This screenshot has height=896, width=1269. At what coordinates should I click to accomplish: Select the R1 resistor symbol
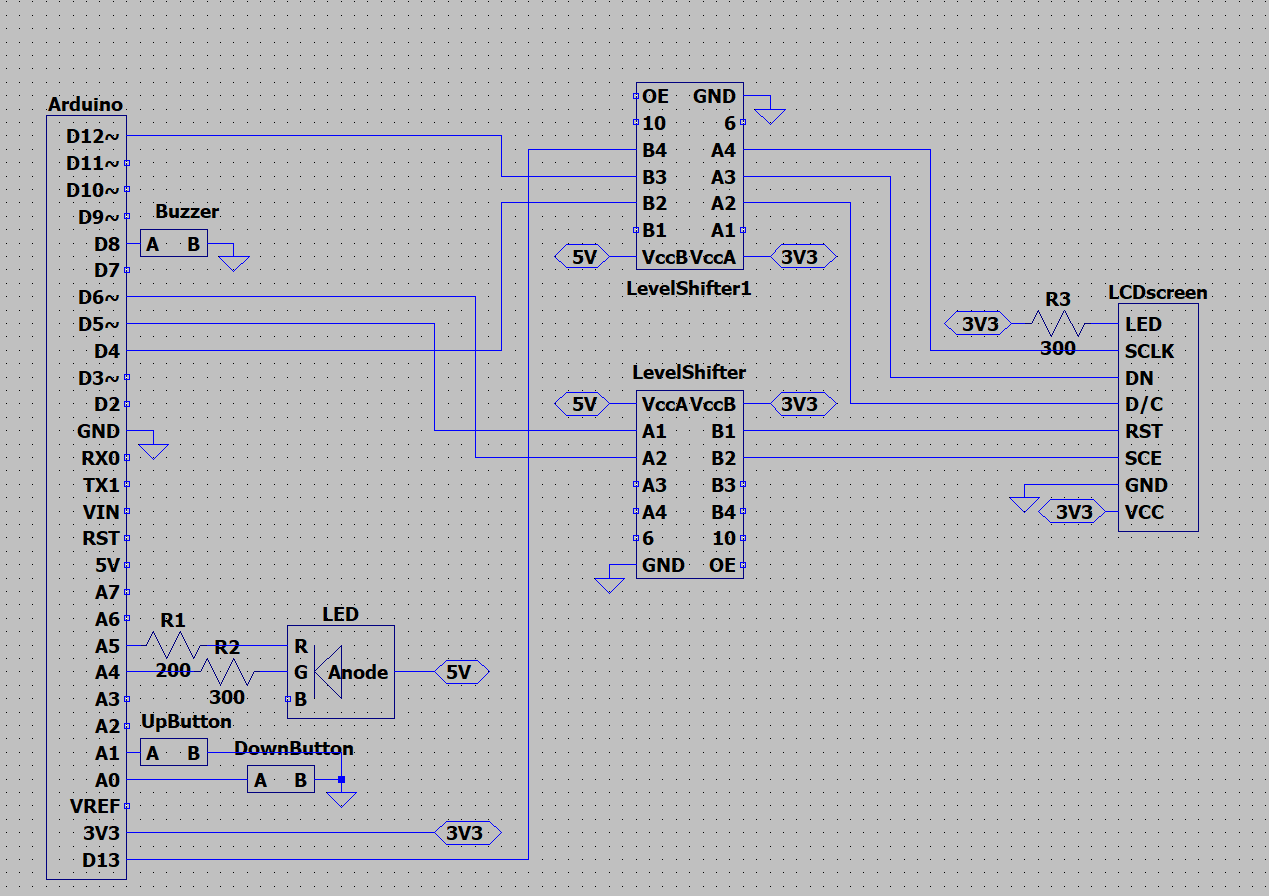click(174, 645)
